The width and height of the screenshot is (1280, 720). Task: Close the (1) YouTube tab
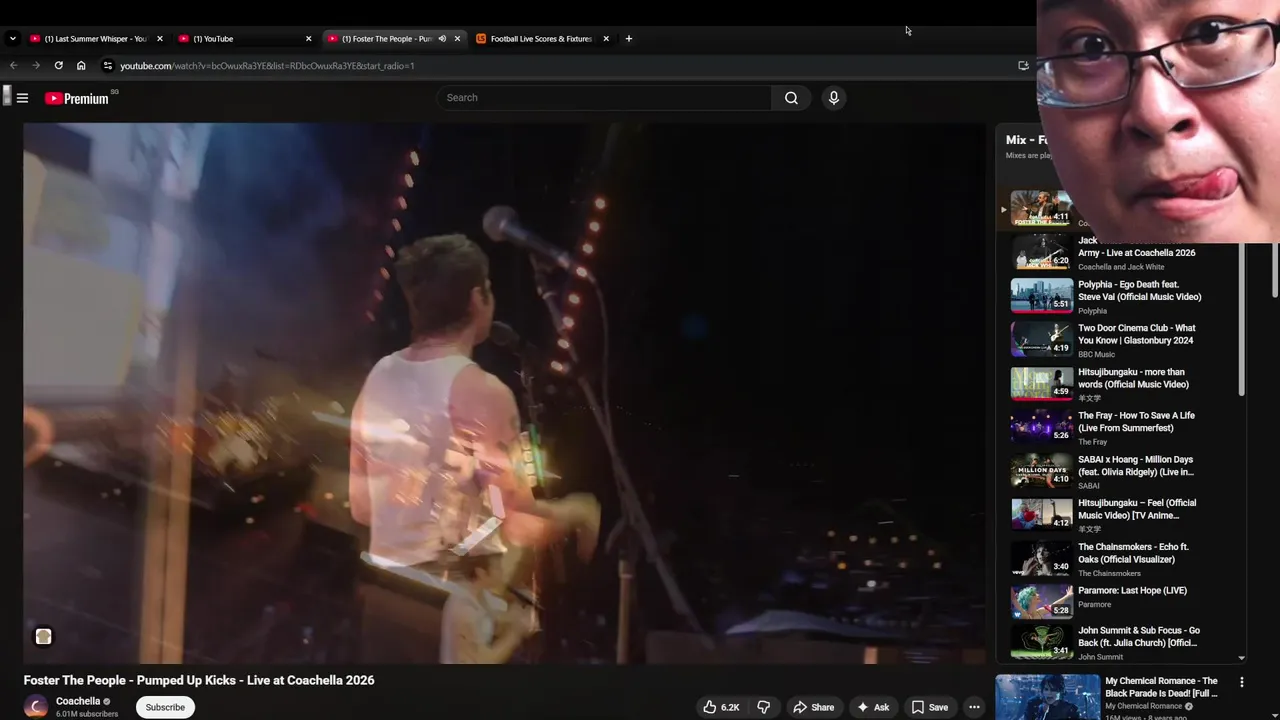[x=308, y=39]
